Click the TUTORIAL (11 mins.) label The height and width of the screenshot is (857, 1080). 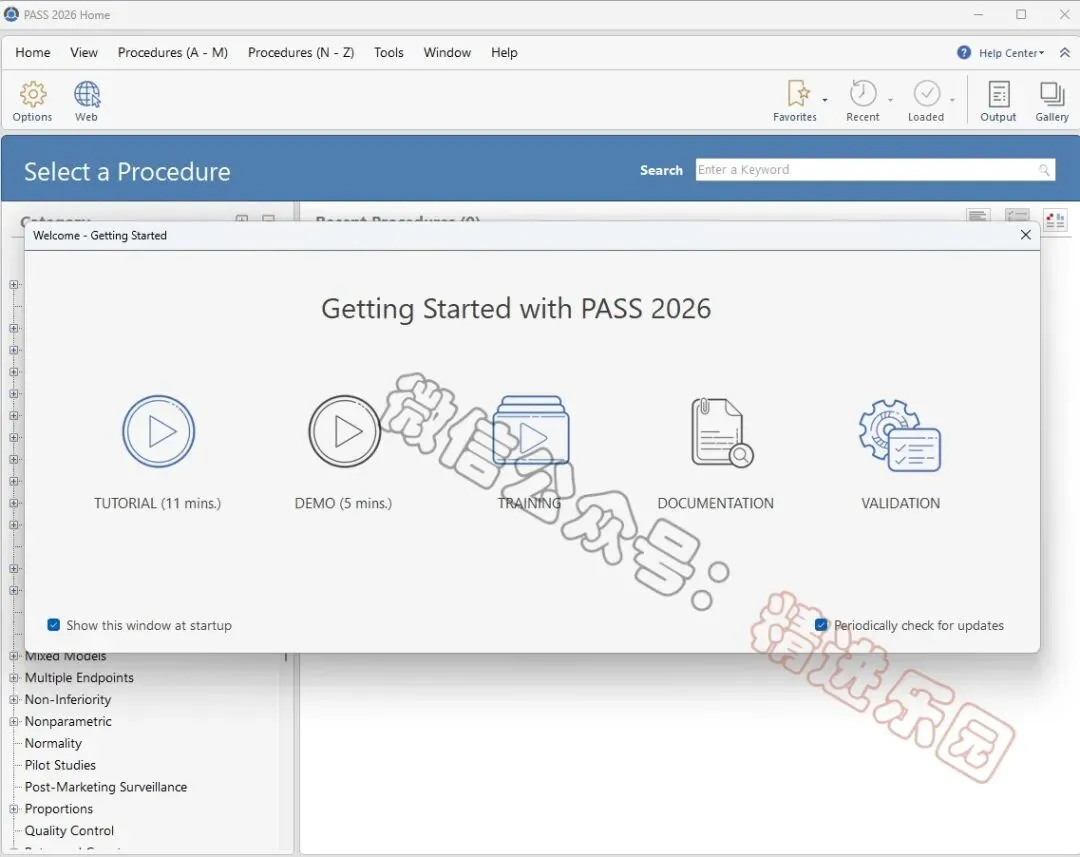coord(158,504)
